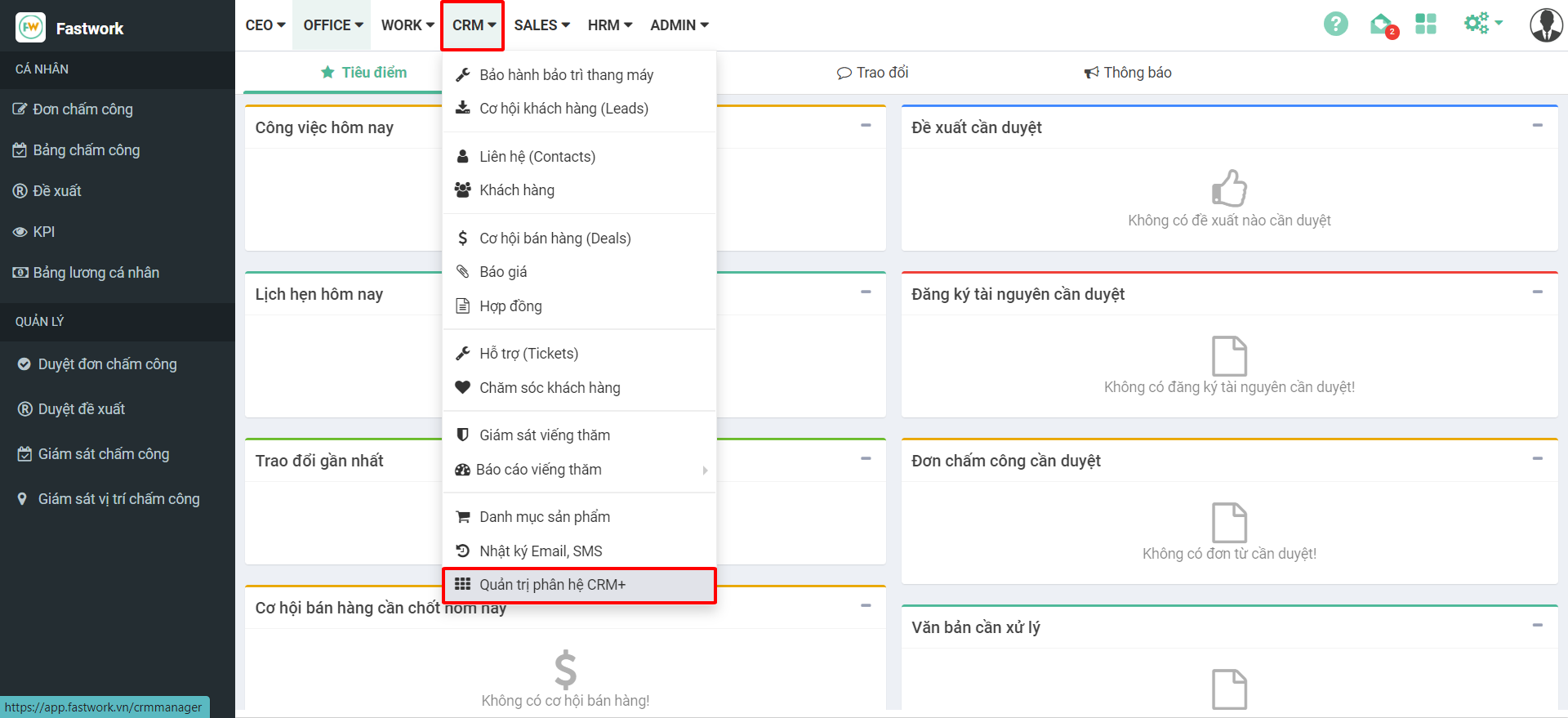Click the Hợp đồng document icon
Screen dimensions: 1568x718
click(x=463, y=306)
